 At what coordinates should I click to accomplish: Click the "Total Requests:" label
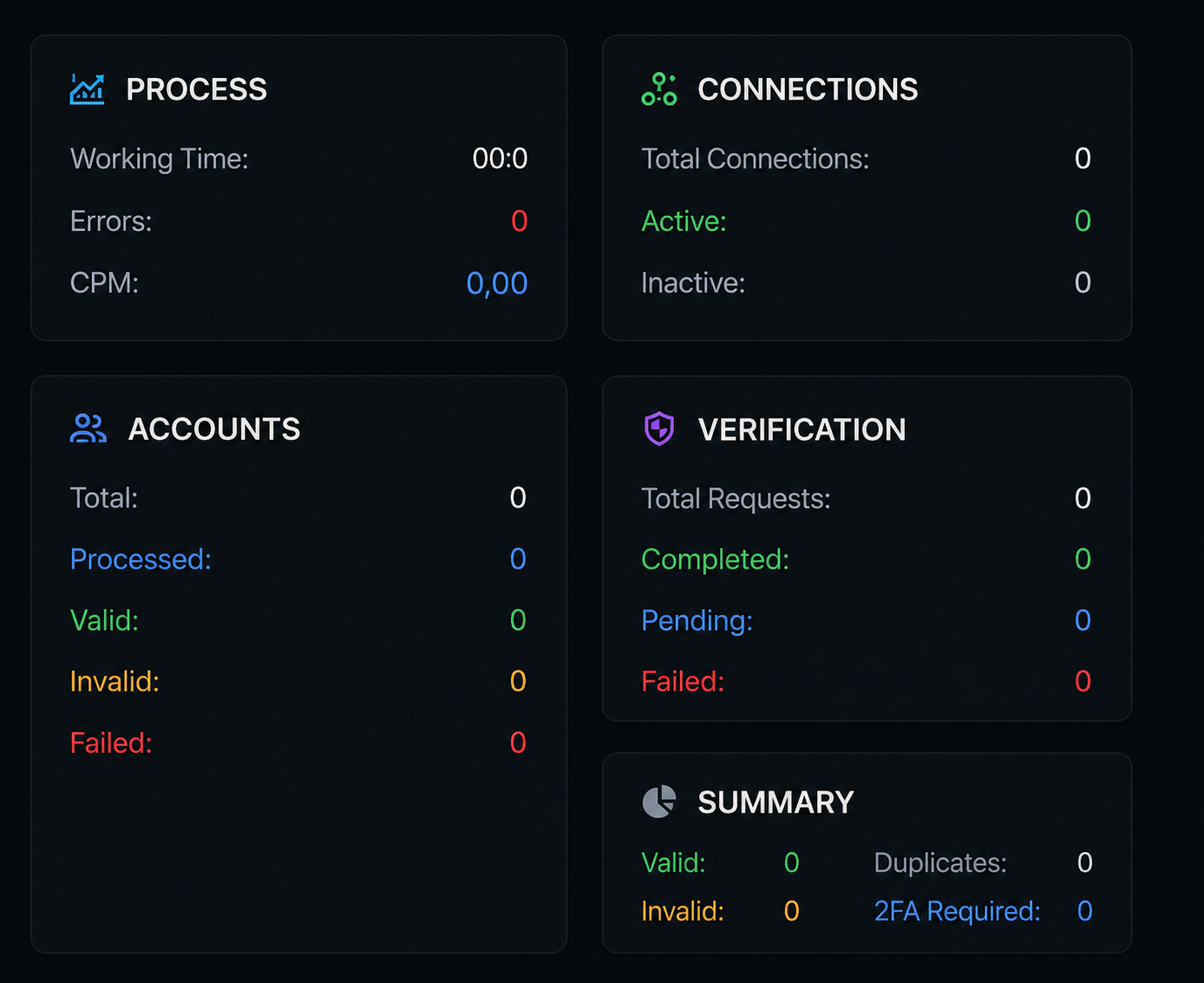pyautogui.click(x=736, y=499)
